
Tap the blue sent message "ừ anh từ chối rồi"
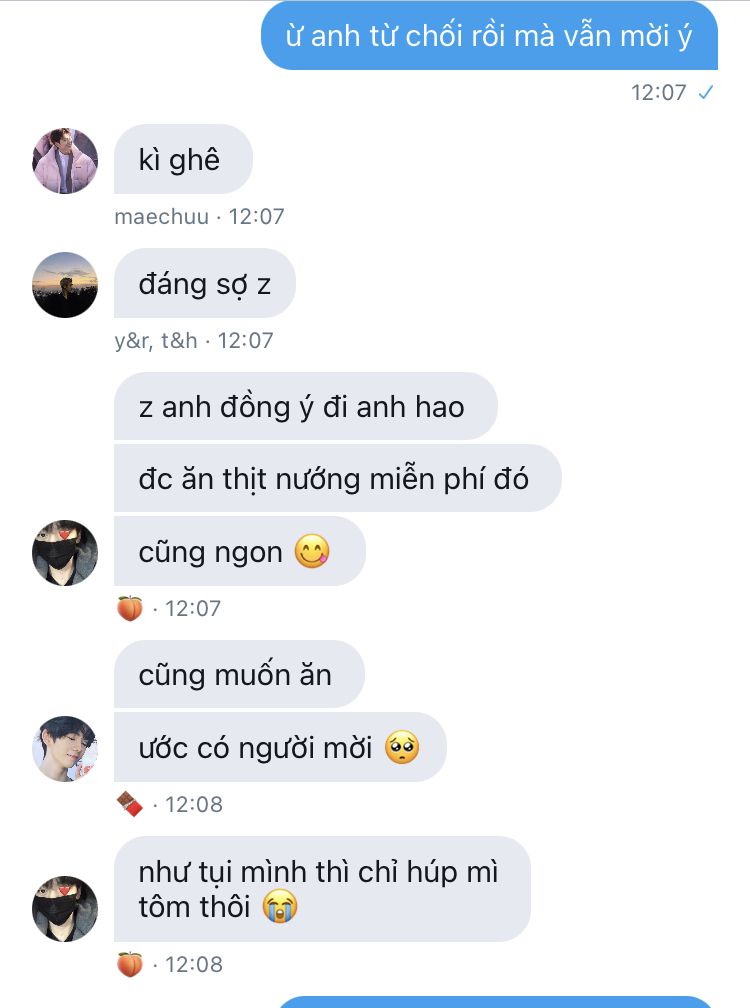pyautogui.click(x=489, y=36)
